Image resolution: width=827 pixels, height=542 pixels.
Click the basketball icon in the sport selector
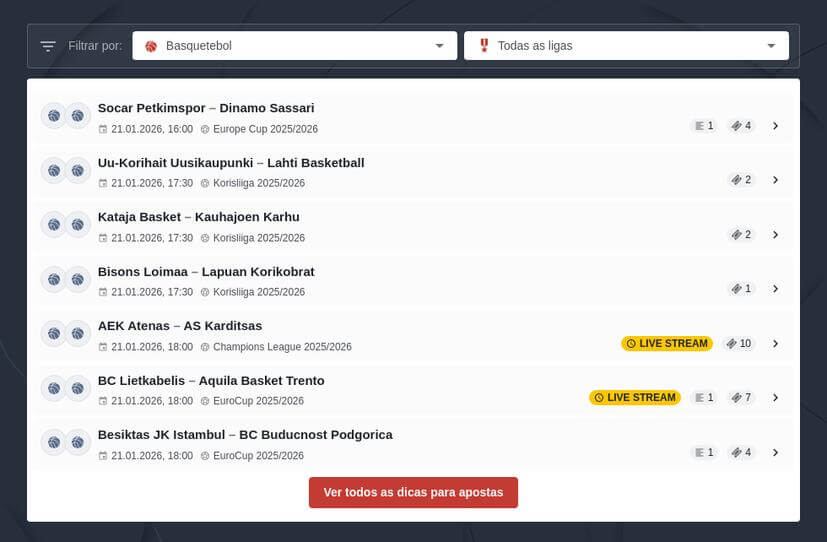[151, 46]
